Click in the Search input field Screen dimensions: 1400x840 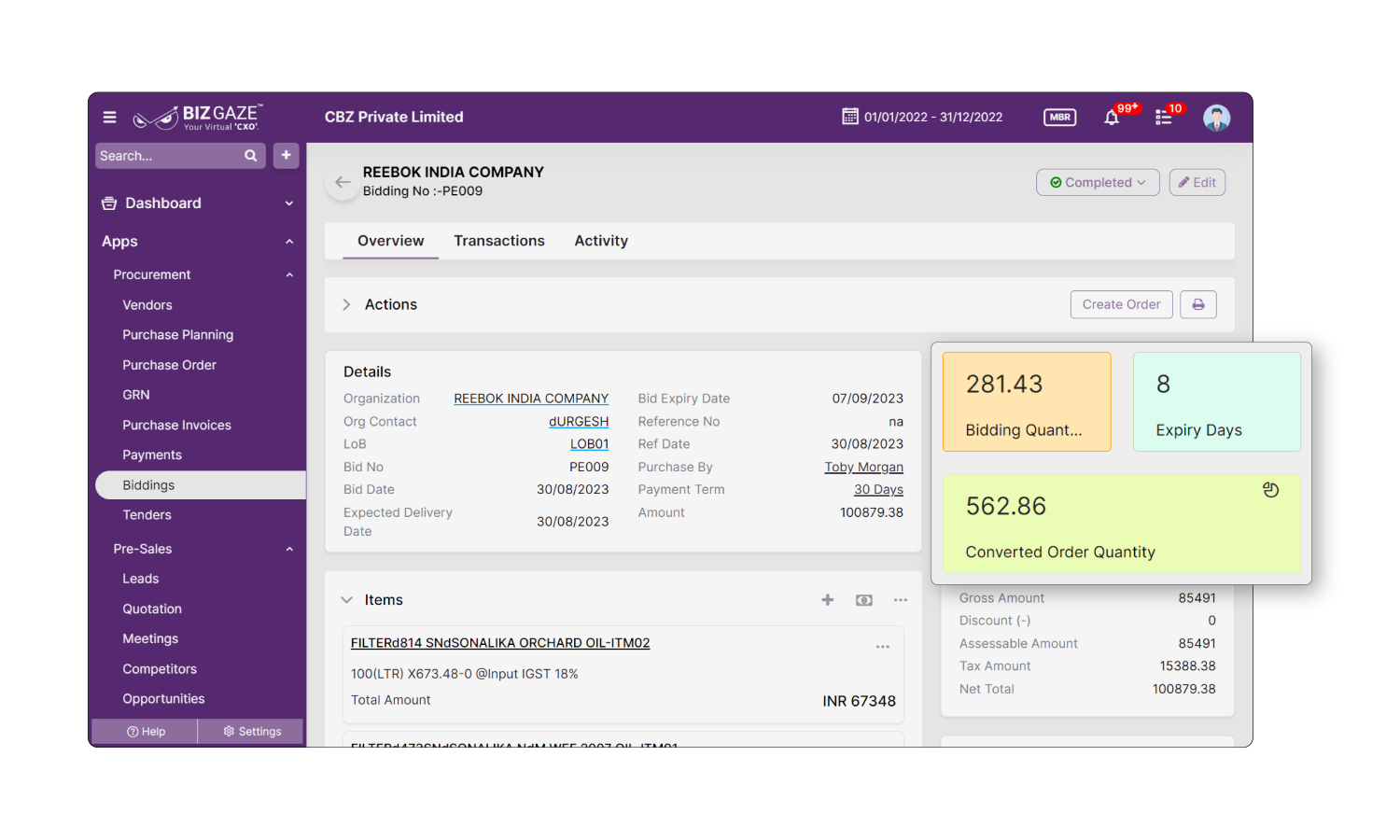click(x=168, y=156)
